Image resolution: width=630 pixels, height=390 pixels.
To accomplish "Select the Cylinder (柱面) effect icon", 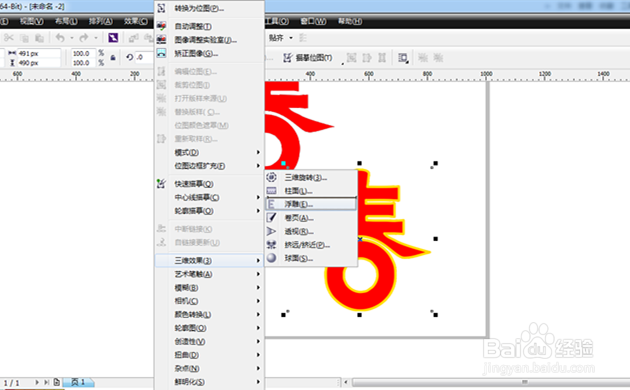I will click(x=272, y=191).
